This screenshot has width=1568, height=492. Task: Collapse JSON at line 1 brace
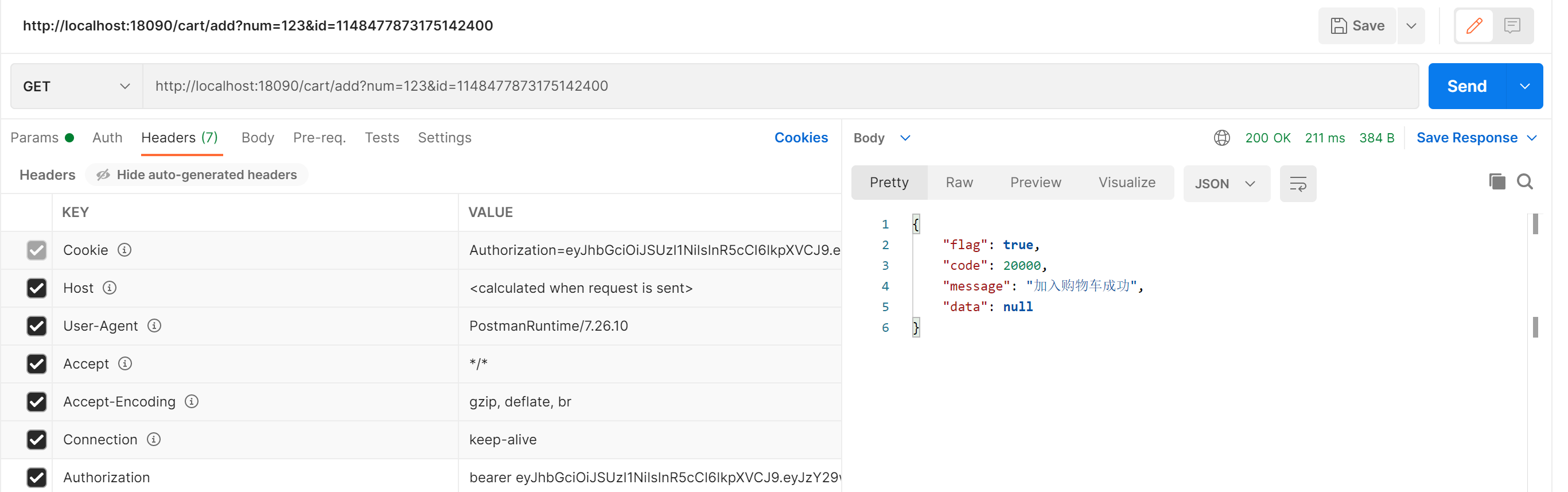pyautogui.click(x=916, y=224)
